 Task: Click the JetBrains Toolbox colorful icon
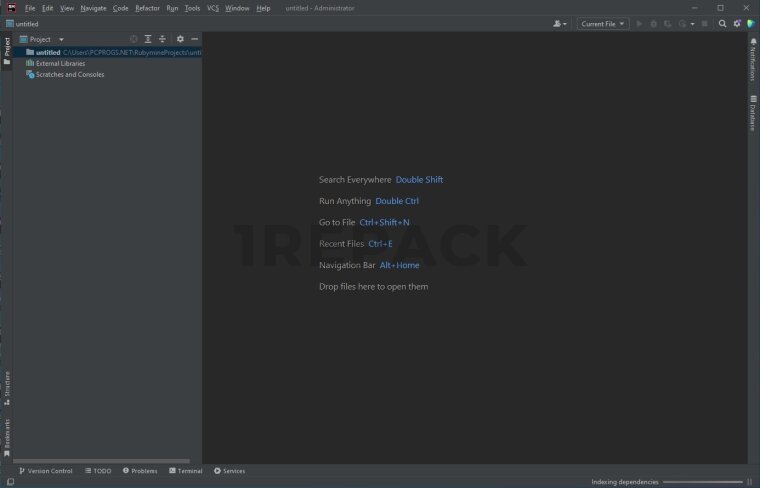pyautogui.click(x=751, y=23)
